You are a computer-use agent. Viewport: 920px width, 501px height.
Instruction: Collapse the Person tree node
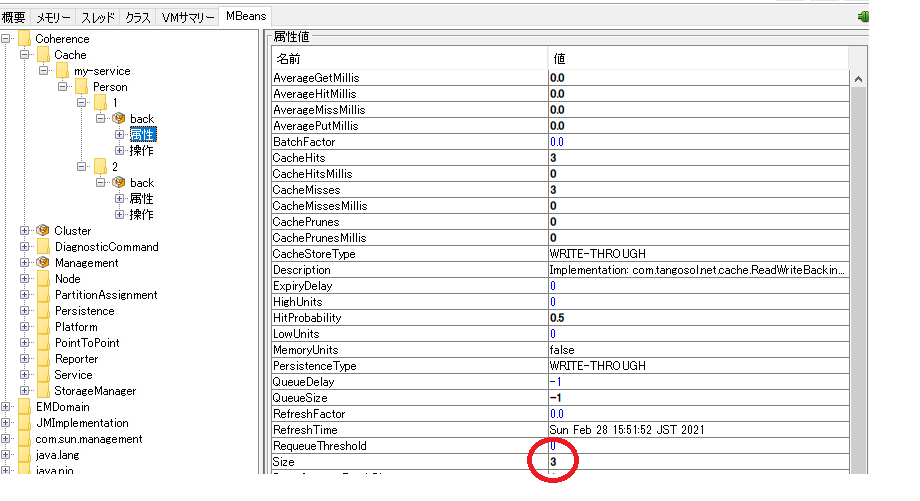[x=63, y=86]
